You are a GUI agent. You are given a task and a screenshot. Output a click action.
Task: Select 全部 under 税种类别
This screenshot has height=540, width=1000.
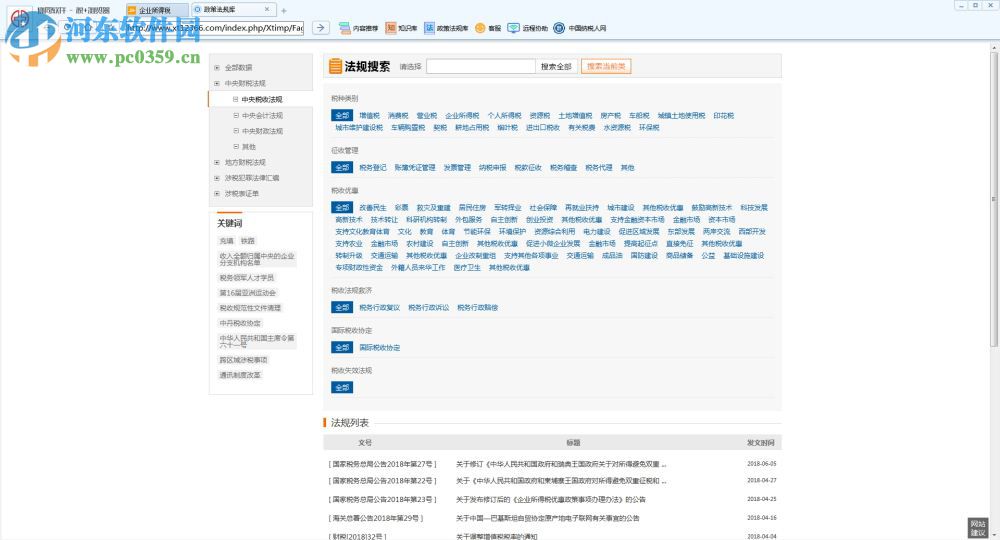[x=342, y=115]
